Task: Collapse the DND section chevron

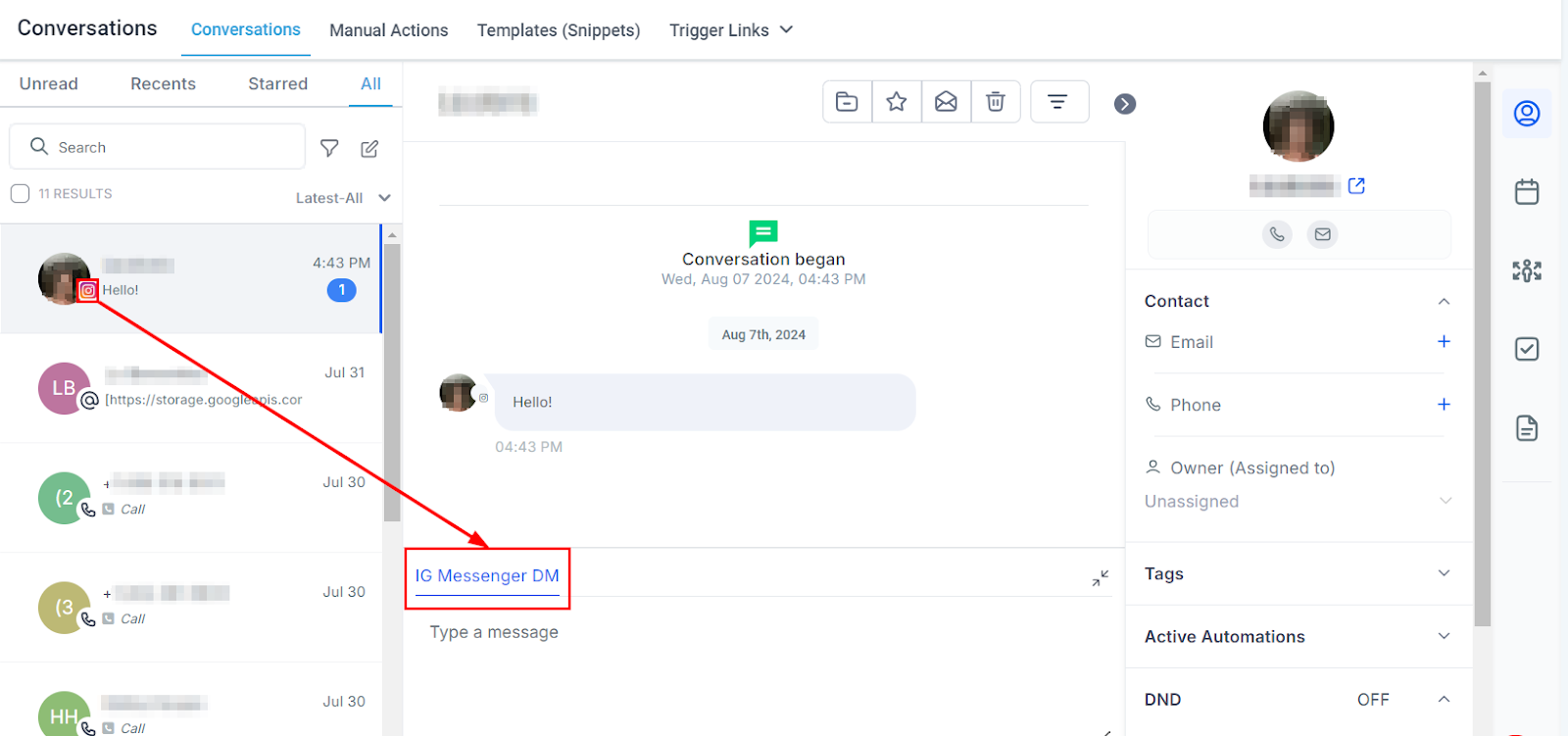Action: point(1444,699)
